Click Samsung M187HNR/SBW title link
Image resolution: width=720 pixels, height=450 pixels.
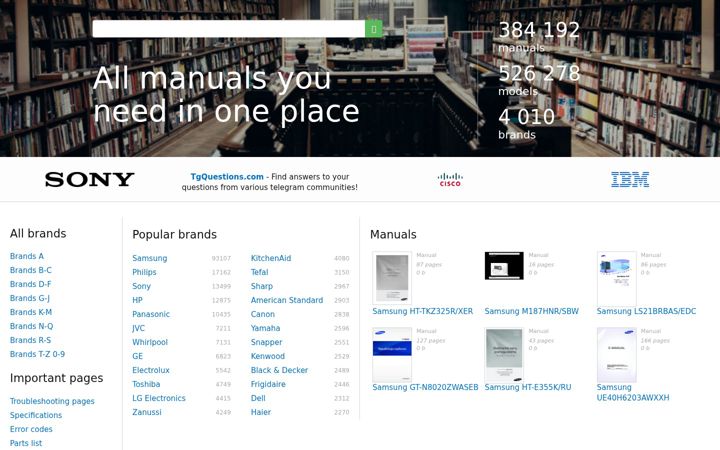pyautogui.click(x=531, y=311)
